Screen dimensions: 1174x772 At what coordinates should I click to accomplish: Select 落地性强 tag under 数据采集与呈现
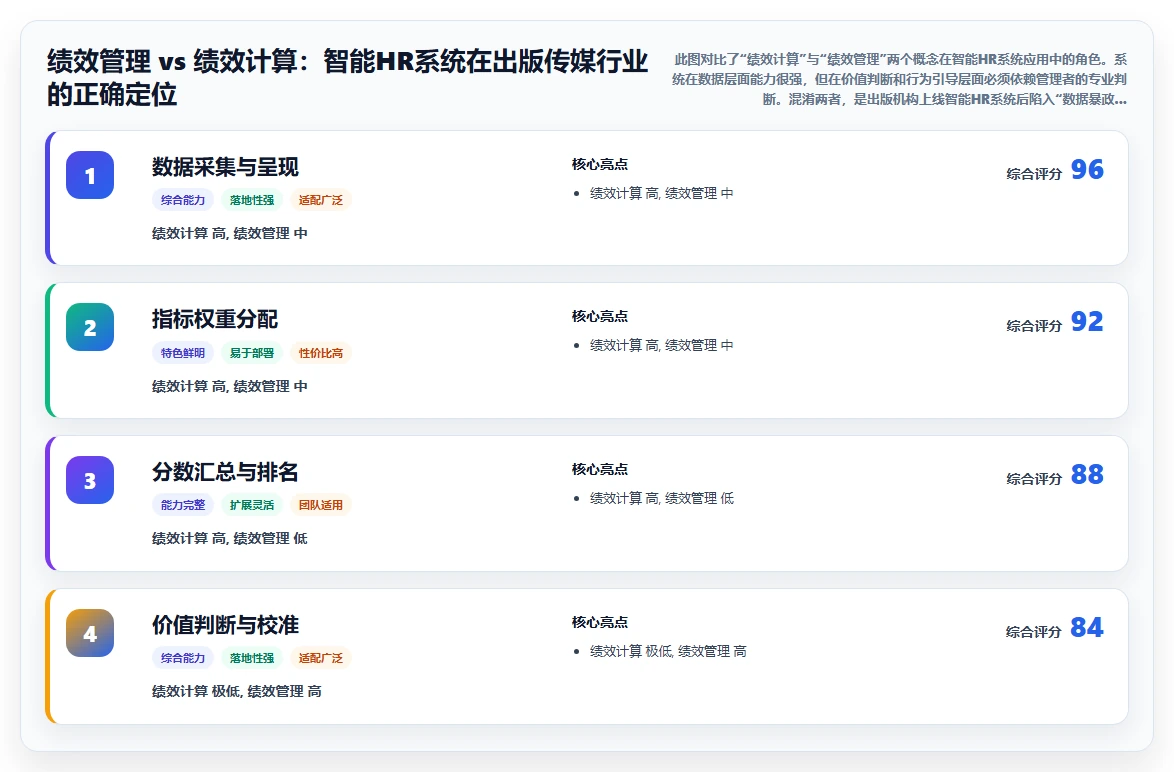tap(252, 200)
